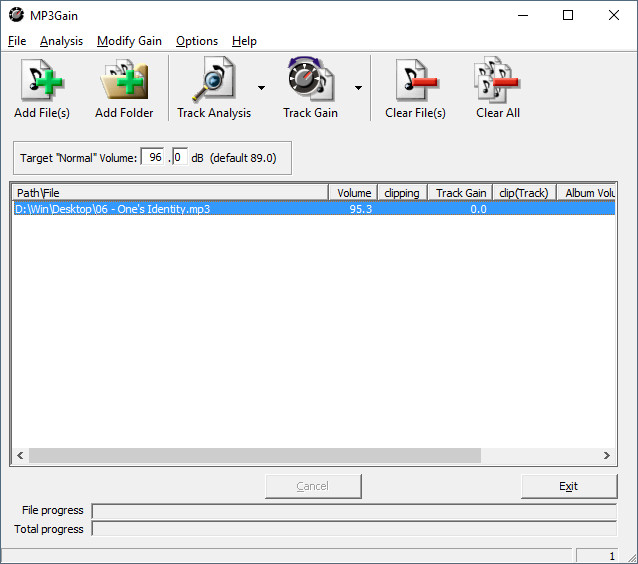The height and width of the screenshot is (564, 638).
Task: Click the status bar file count 1
Action: coord(597,556)
